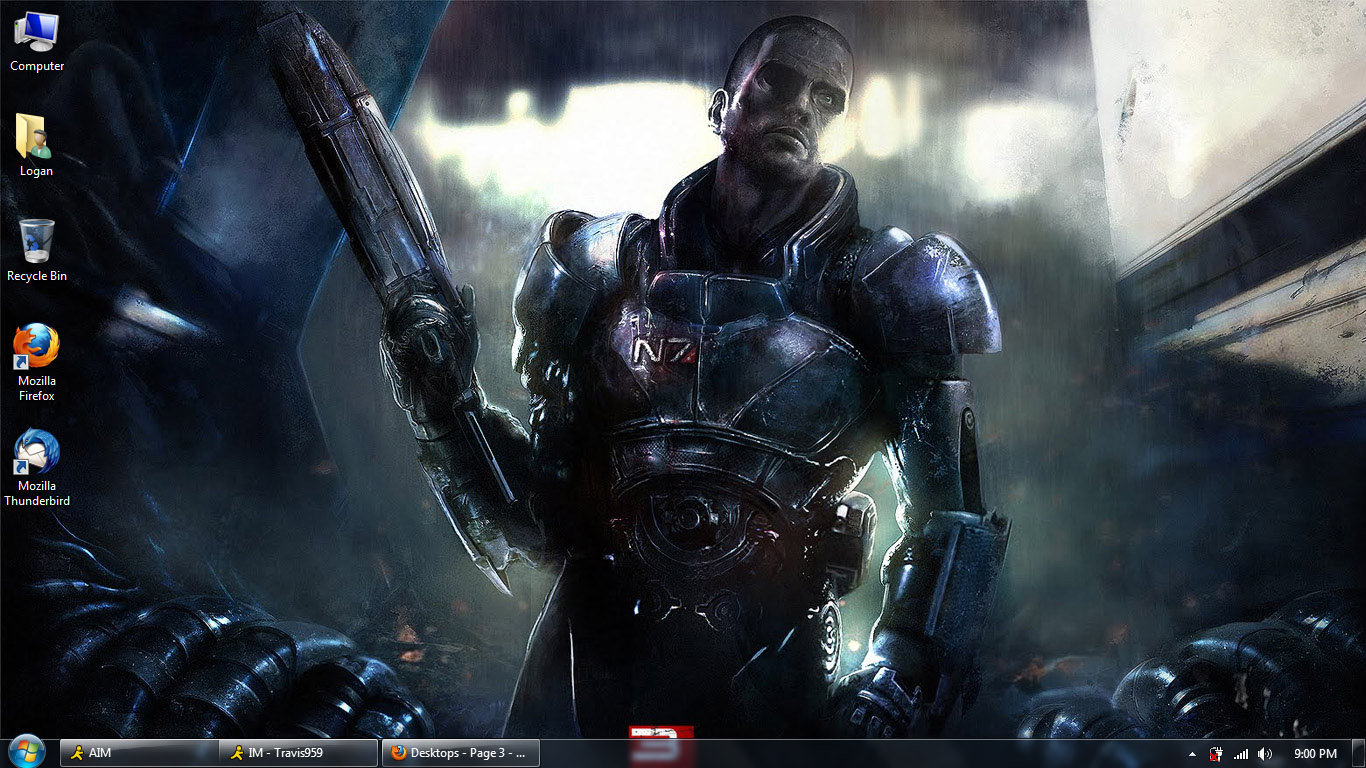Viewport: 1366px width, 768px height.
Task: Switch to Firefox Desktops - Page 3 window
Action: tap(461, 753)
